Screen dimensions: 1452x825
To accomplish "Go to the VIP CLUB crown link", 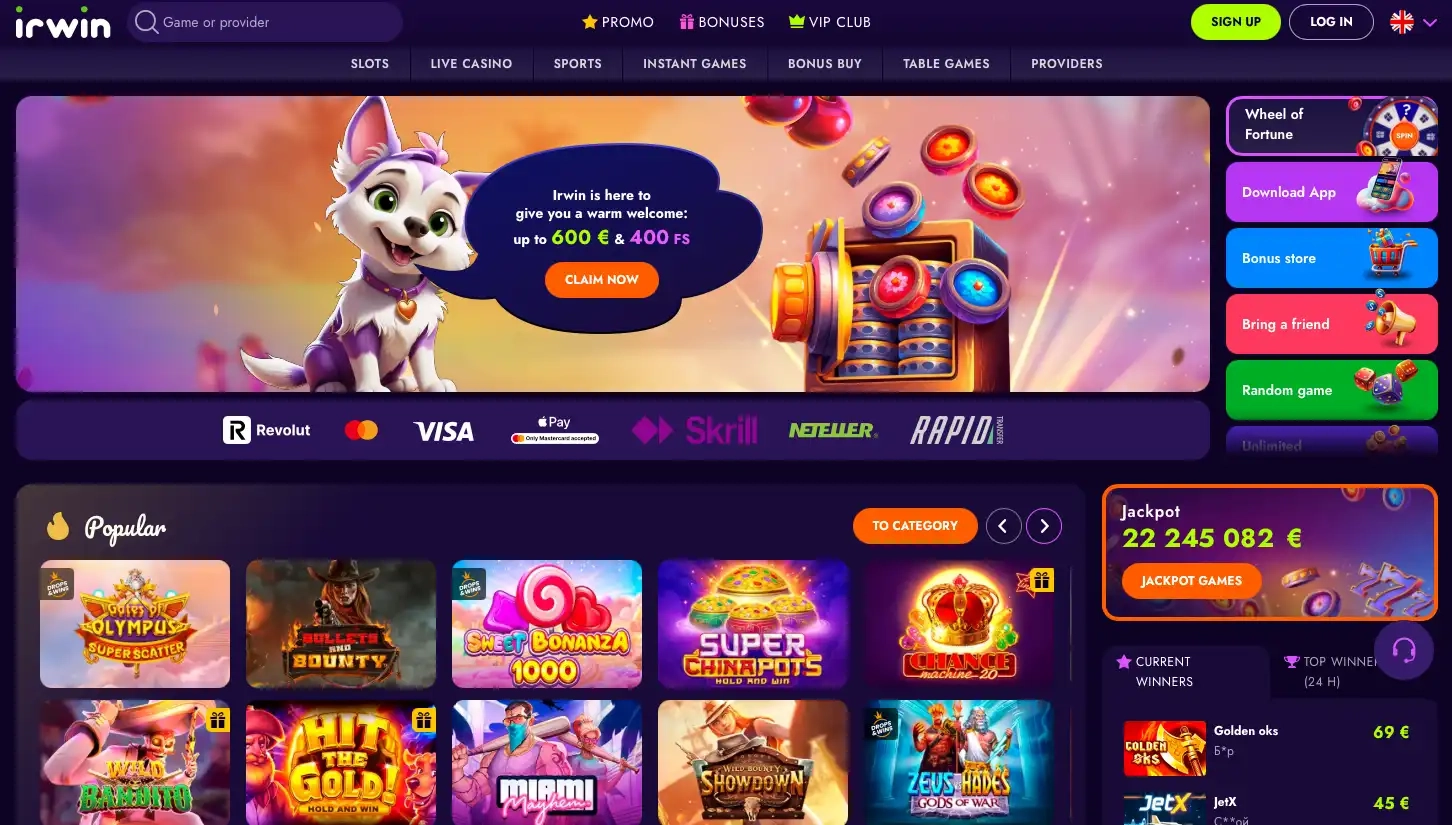I will click(830, 22).
